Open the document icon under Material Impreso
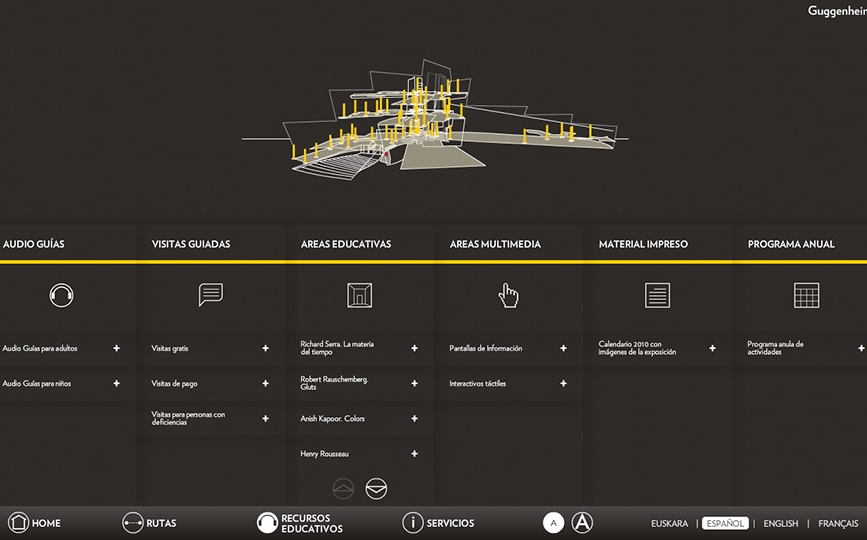867x540 pixels. pyautogui.click(x=657, y=295)
